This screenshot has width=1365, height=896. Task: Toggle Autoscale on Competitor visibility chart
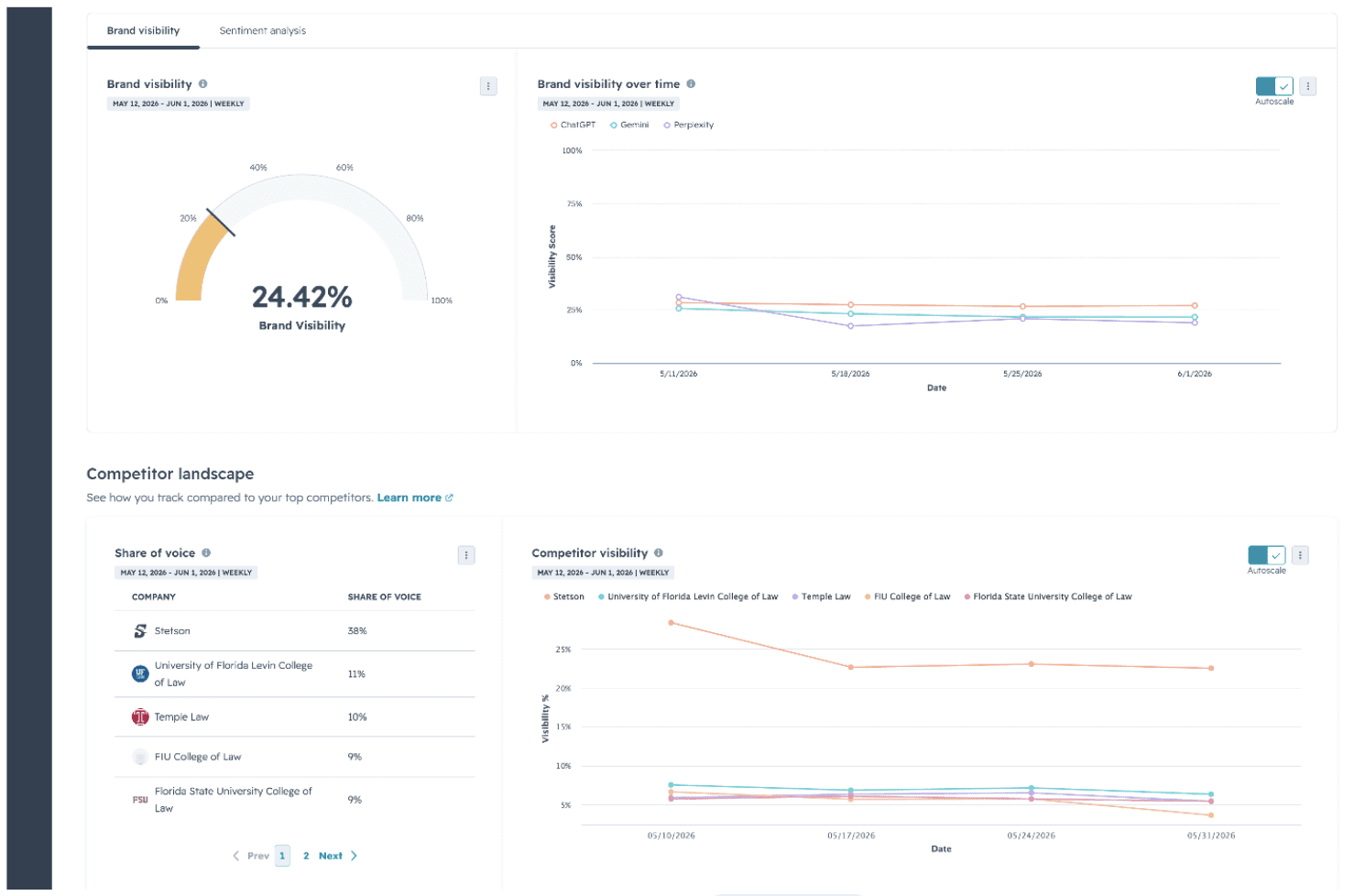pos(1266,555)
